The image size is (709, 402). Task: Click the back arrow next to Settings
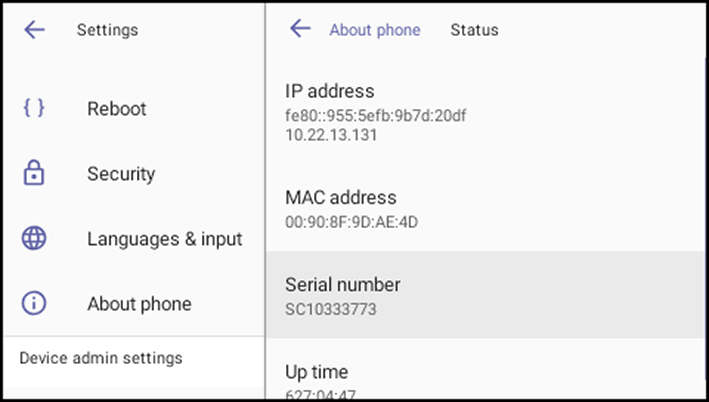click(34, 30)
